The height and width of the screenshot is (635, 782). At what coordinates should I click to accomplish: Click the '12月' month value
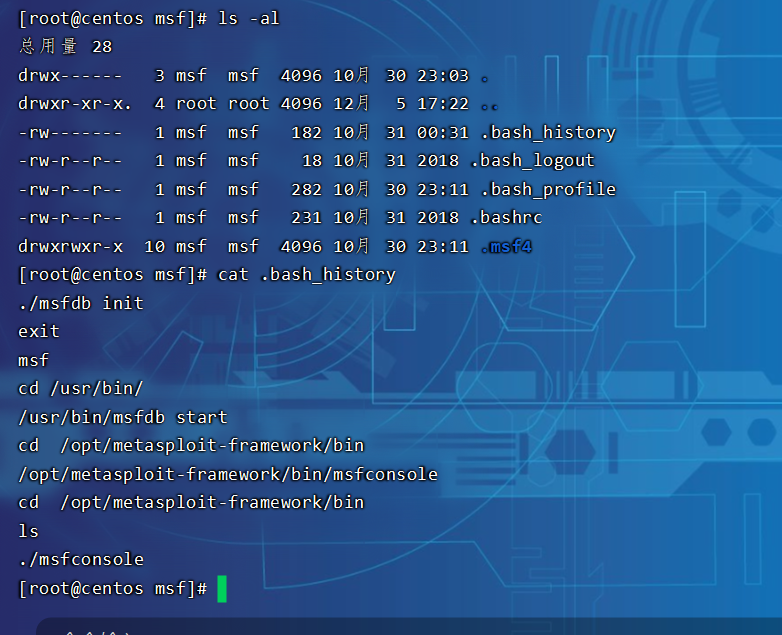coord(352,104)
